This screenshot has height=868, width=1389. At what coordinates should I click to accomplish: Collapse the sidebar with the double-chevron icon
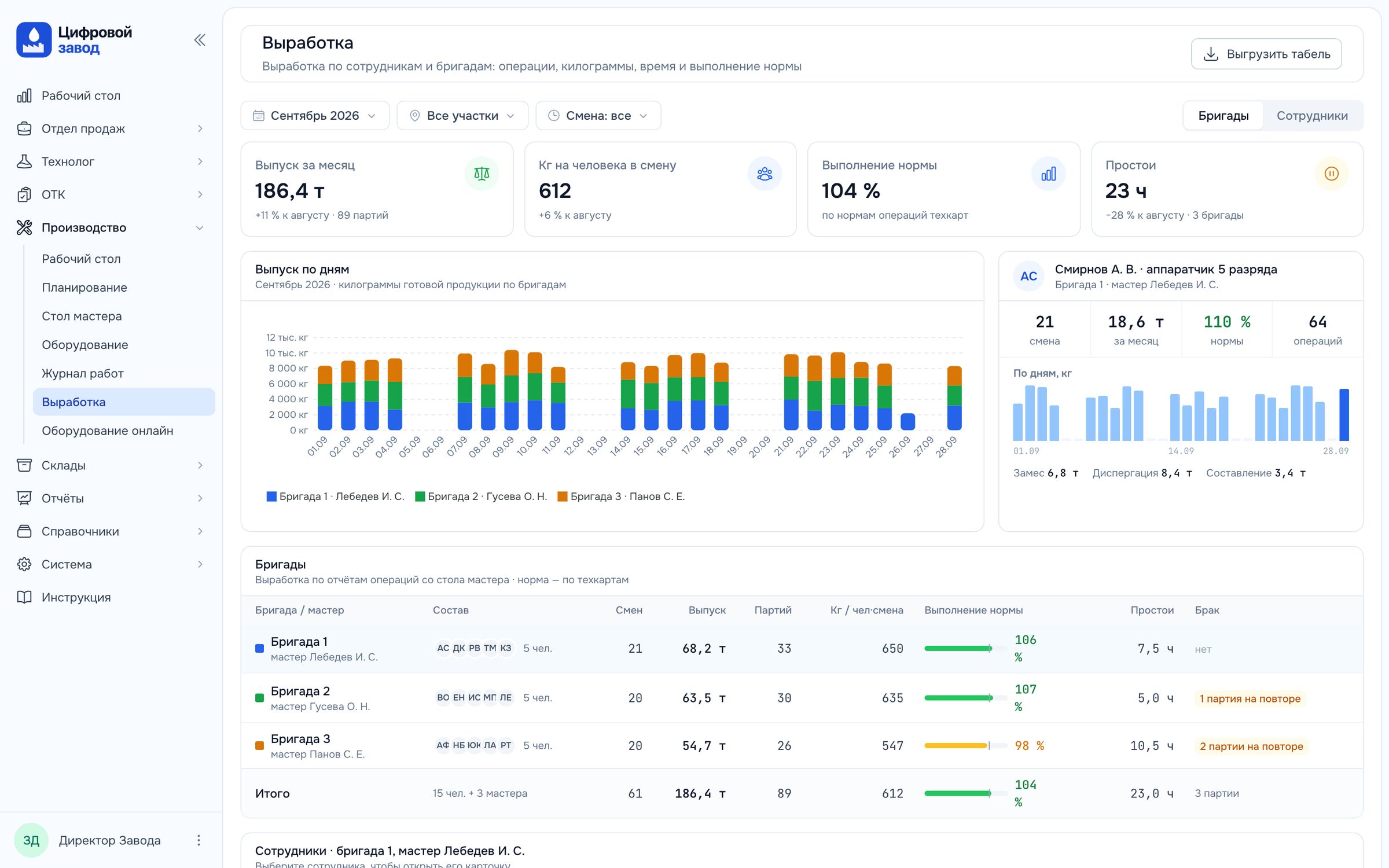click(x=200, y=40)
